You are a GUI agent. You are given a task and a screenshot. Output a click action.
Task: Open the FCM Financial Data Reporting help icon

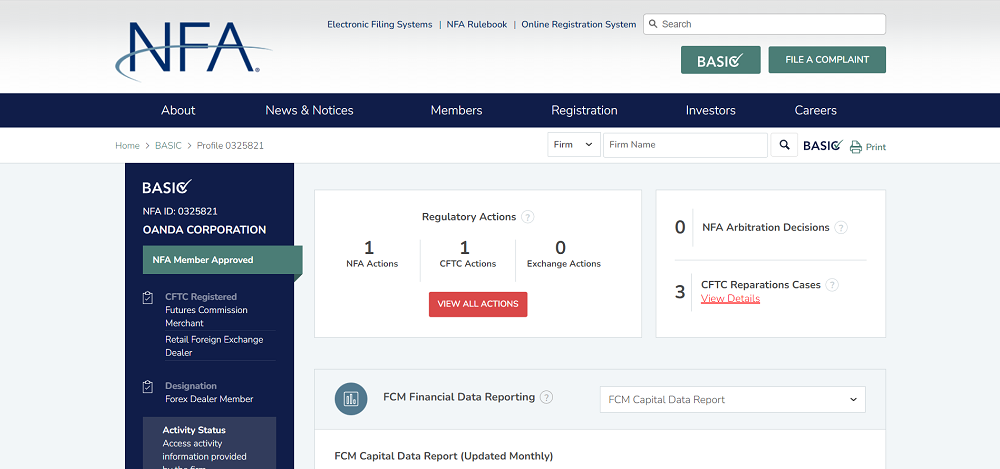click(547, 398)
